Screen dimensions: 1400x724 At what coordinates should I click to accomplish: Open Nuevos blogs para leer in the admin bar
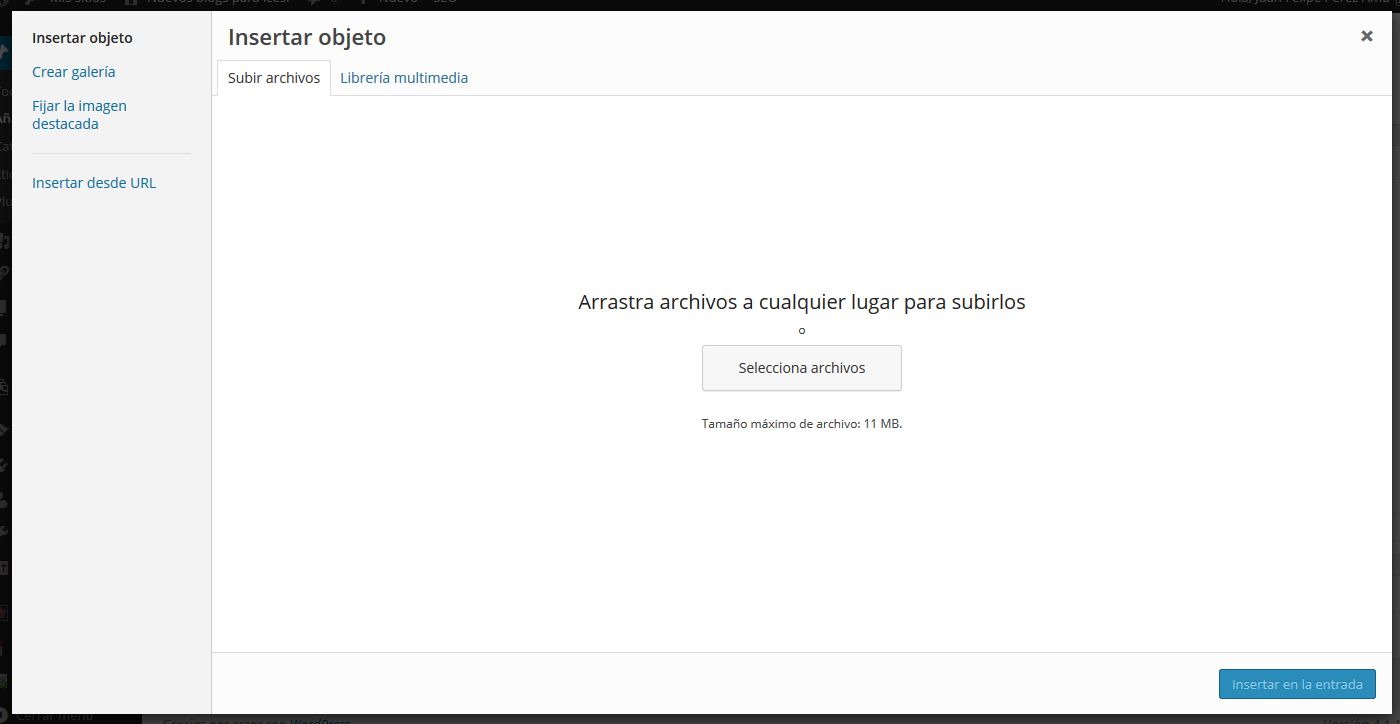(218, 3)
